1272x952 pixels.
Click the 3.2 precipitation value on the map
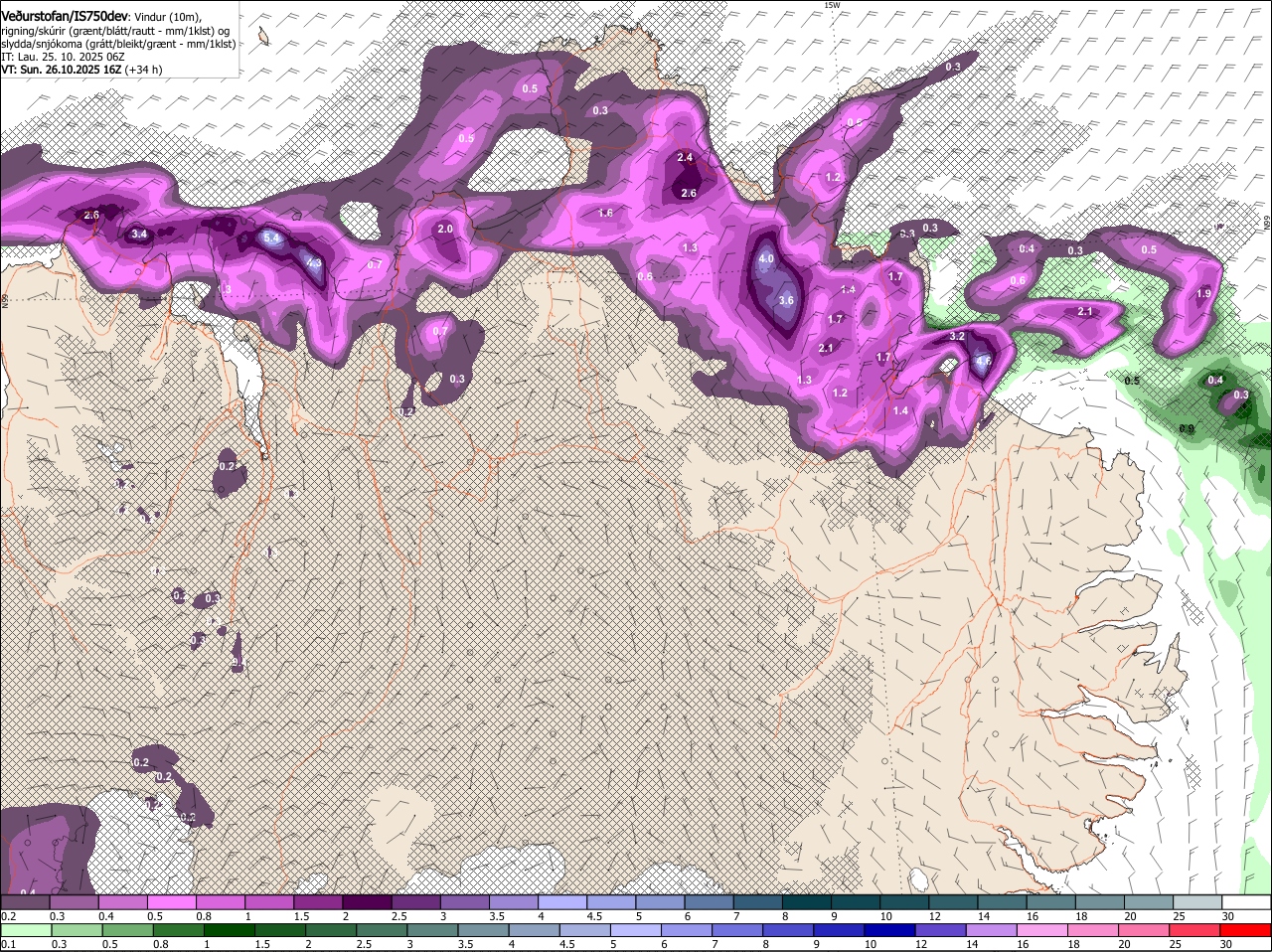tap(958, 337)
